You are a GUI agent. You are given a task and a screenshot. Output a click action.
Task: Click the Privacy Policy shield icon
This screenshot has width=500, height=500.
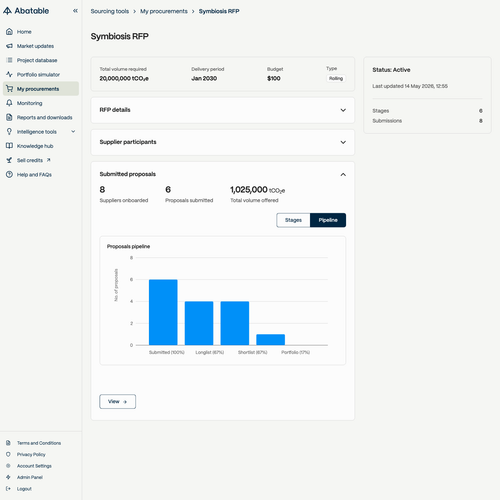pos(8,454)
